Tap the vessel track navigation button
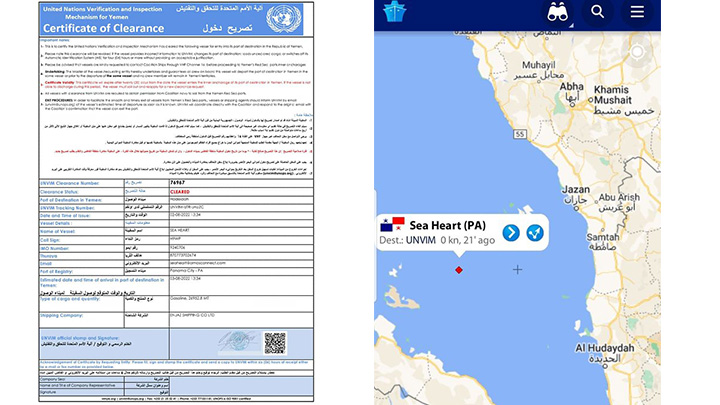The image size is (720, 405). tap(535, 233)
